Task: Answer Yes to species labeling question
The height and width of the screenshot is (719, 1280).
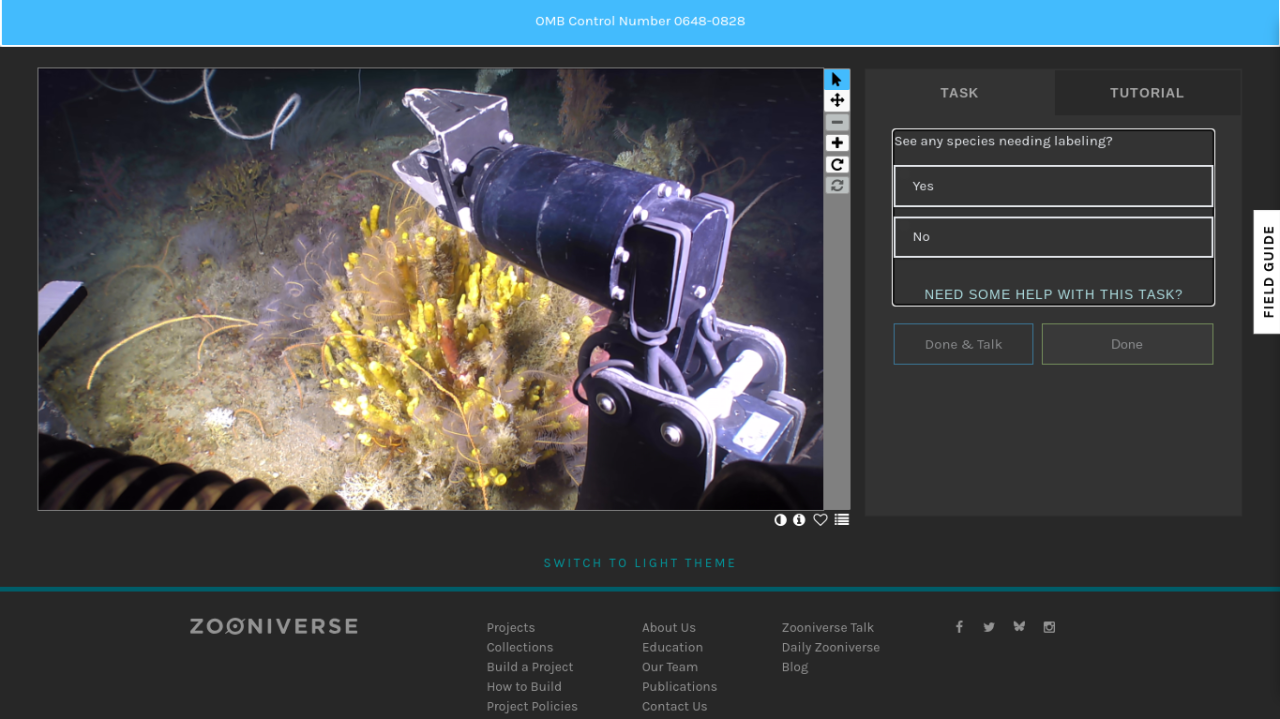Action: coord(1053,186)
